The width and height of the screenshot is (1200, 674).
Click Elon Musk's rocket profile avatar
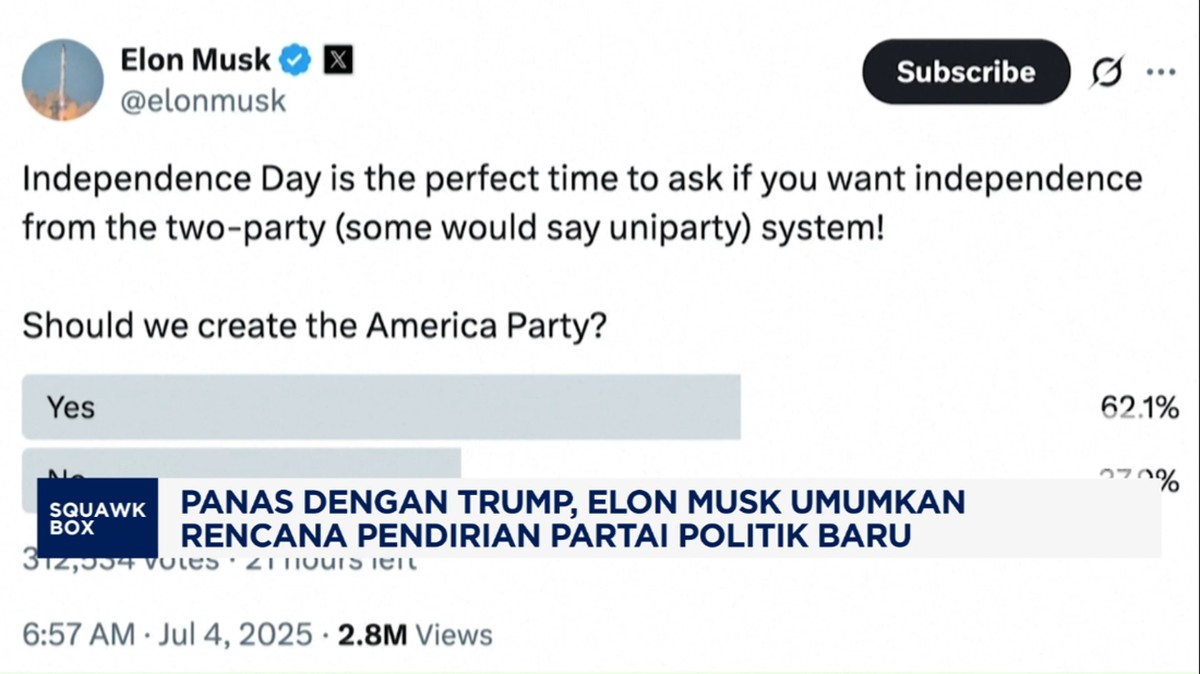coord(62,81)
